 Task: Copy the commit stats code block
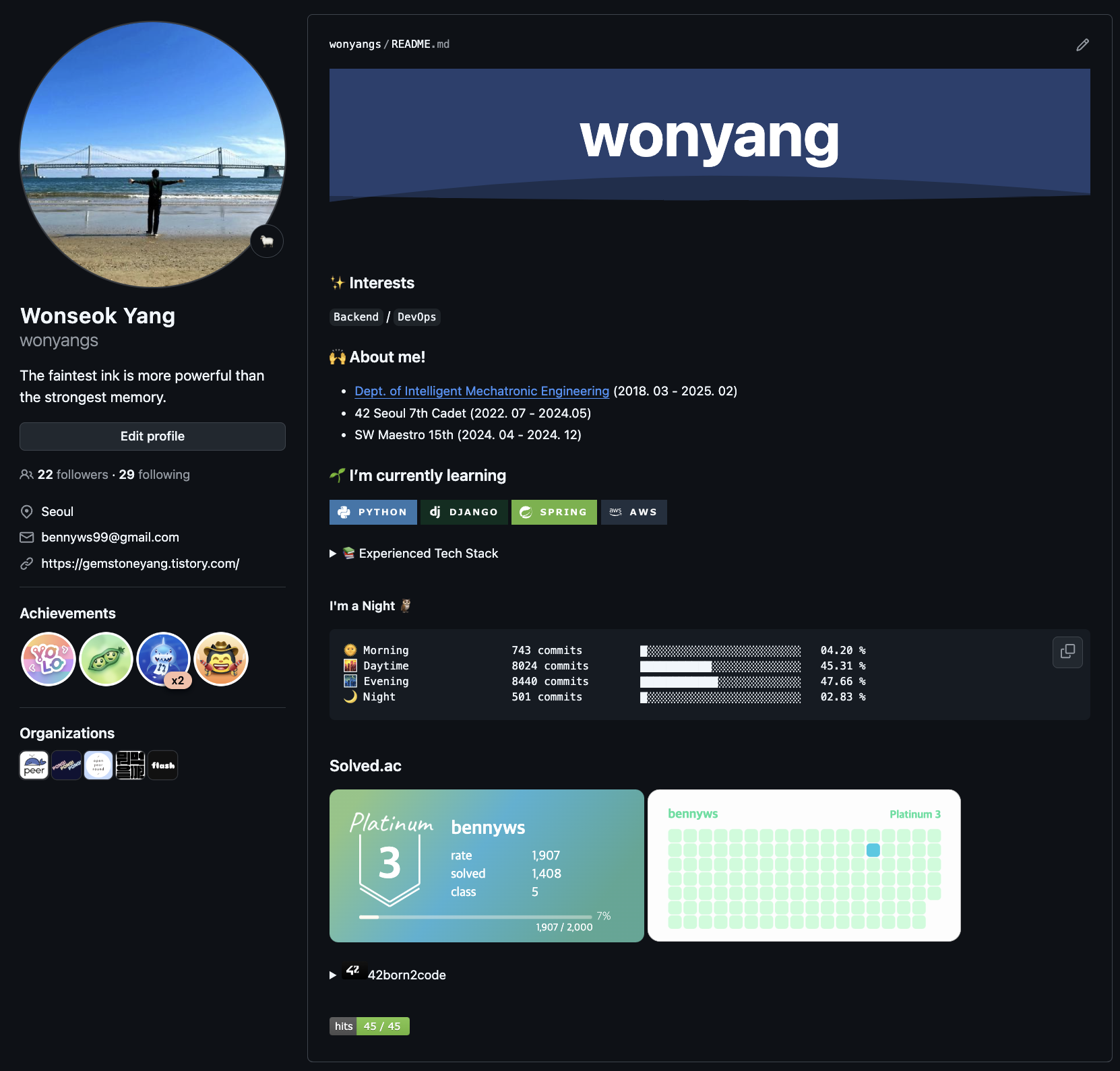click(1067, 651)
